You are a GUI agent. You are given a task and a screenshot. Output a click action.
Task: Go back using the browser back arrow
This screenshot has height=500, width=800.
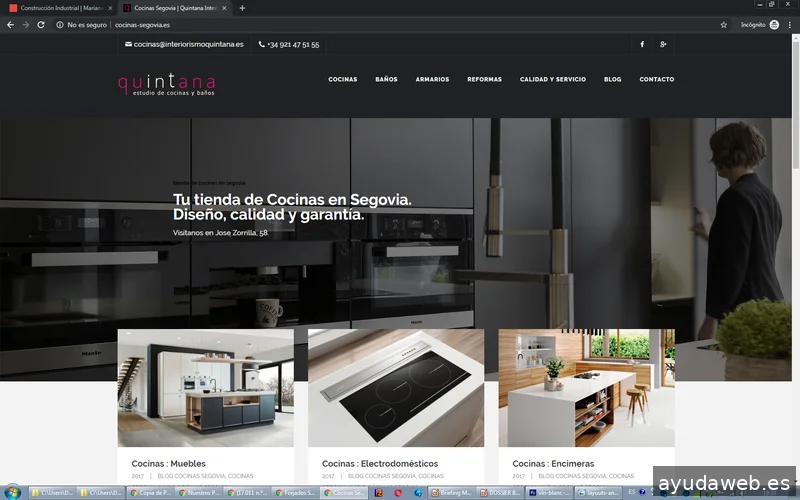point(10,24)
